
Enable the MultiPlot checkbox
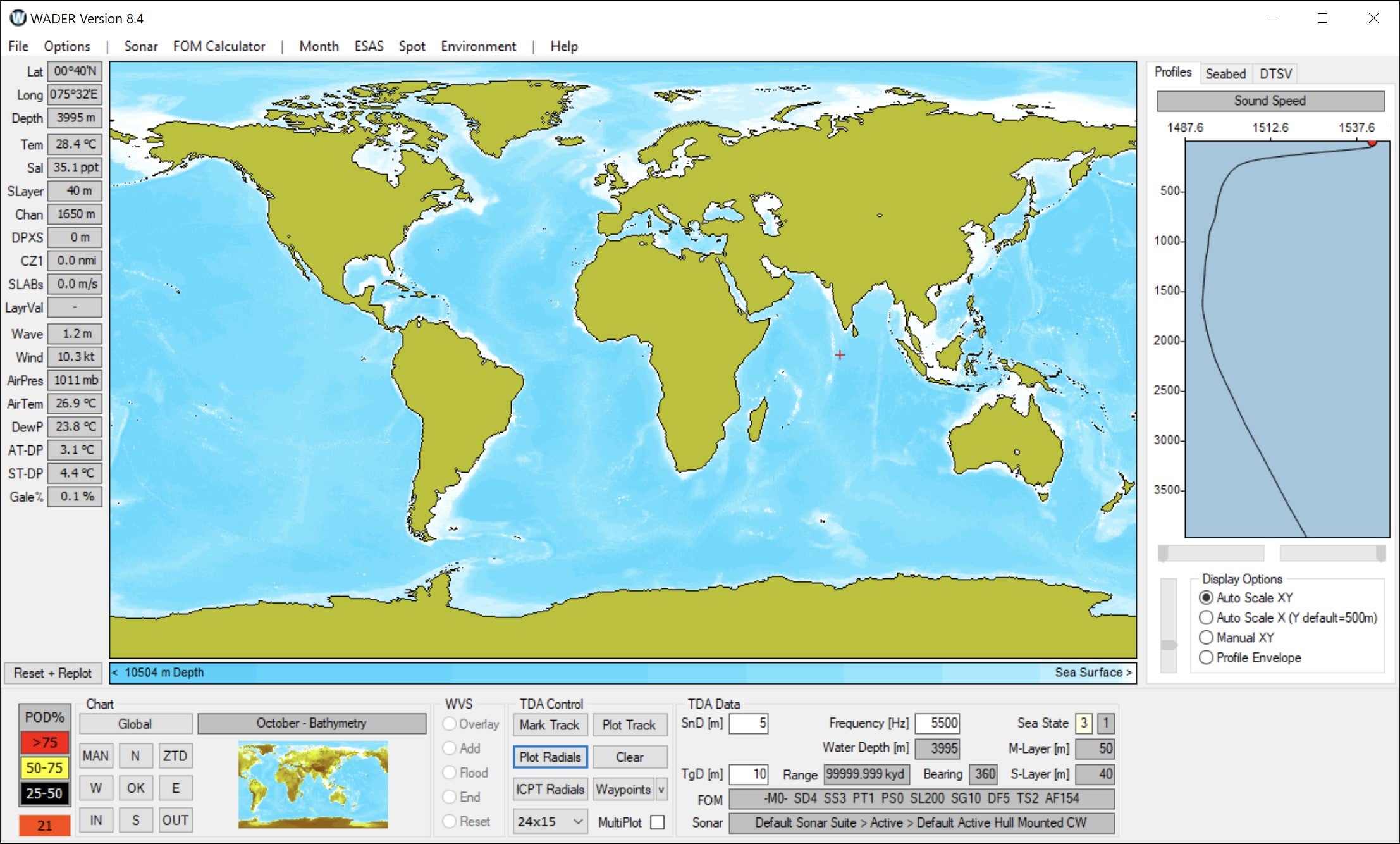(x=658, y=822)
